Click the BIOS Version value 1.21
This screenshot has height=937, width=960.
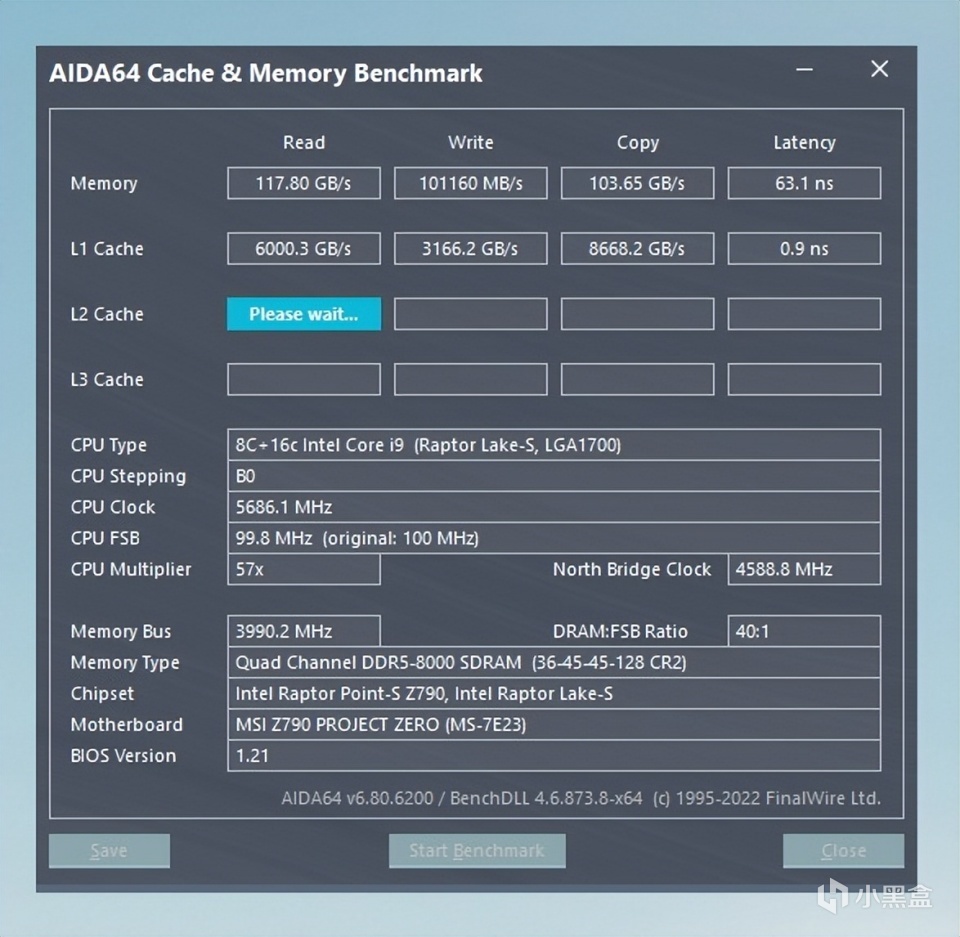pyautogui.click(x=554, y=756)
